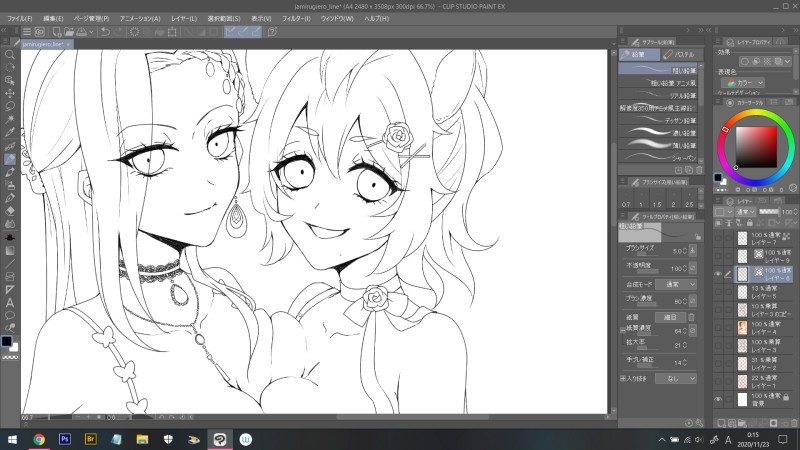Select the Eraser tool

pos(10,211)
